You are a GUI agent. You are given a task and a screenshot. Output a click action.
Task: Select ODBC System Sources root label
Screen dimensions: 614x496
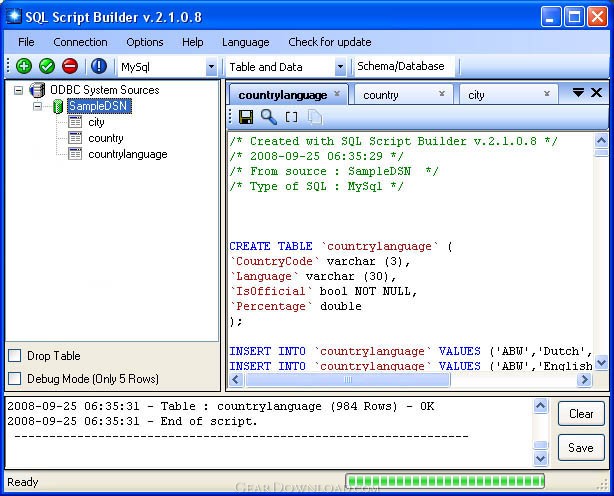tap(105, 90)
